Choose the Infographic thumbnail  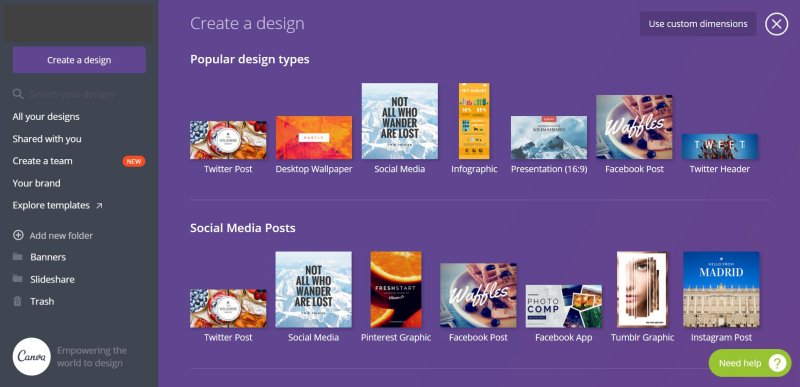(x=474, y=121)
